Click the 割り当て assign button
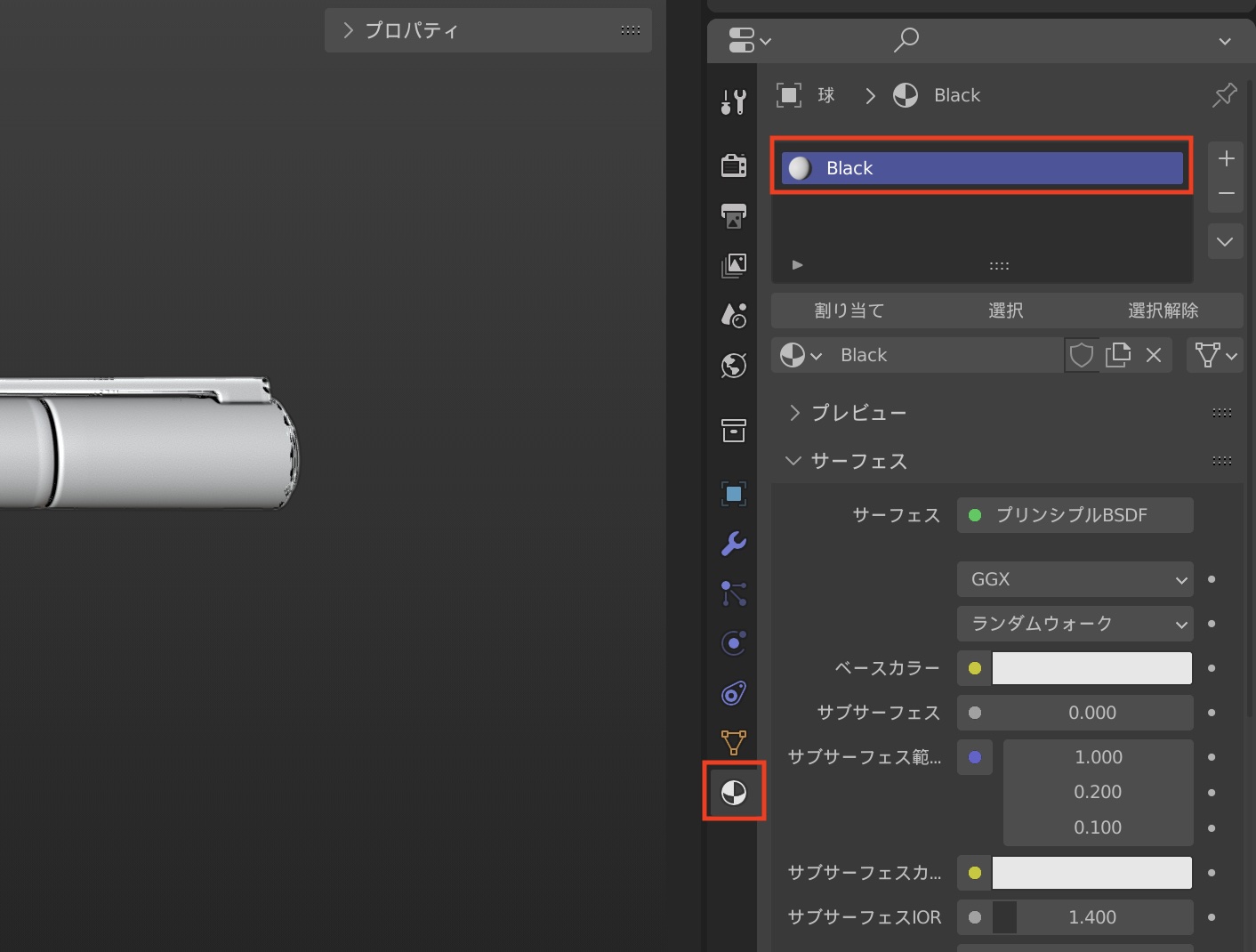The width and height of the screenshot is (1256, 952). click(x=849, y=311)
